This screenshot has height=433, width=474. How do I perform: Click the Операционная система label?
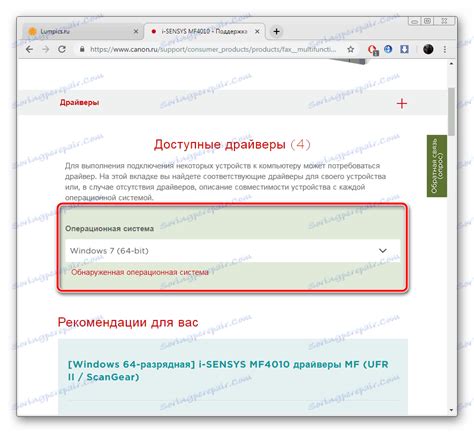coord(109,228)
